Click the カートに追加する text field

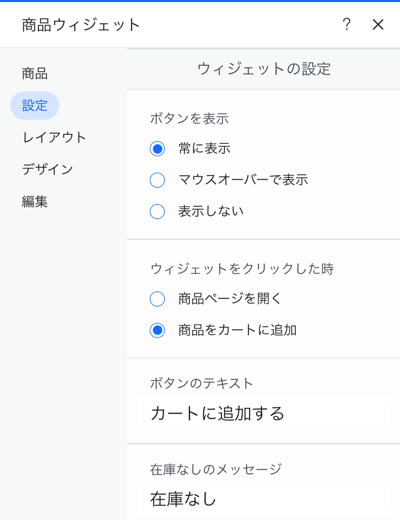coord(264,413)
